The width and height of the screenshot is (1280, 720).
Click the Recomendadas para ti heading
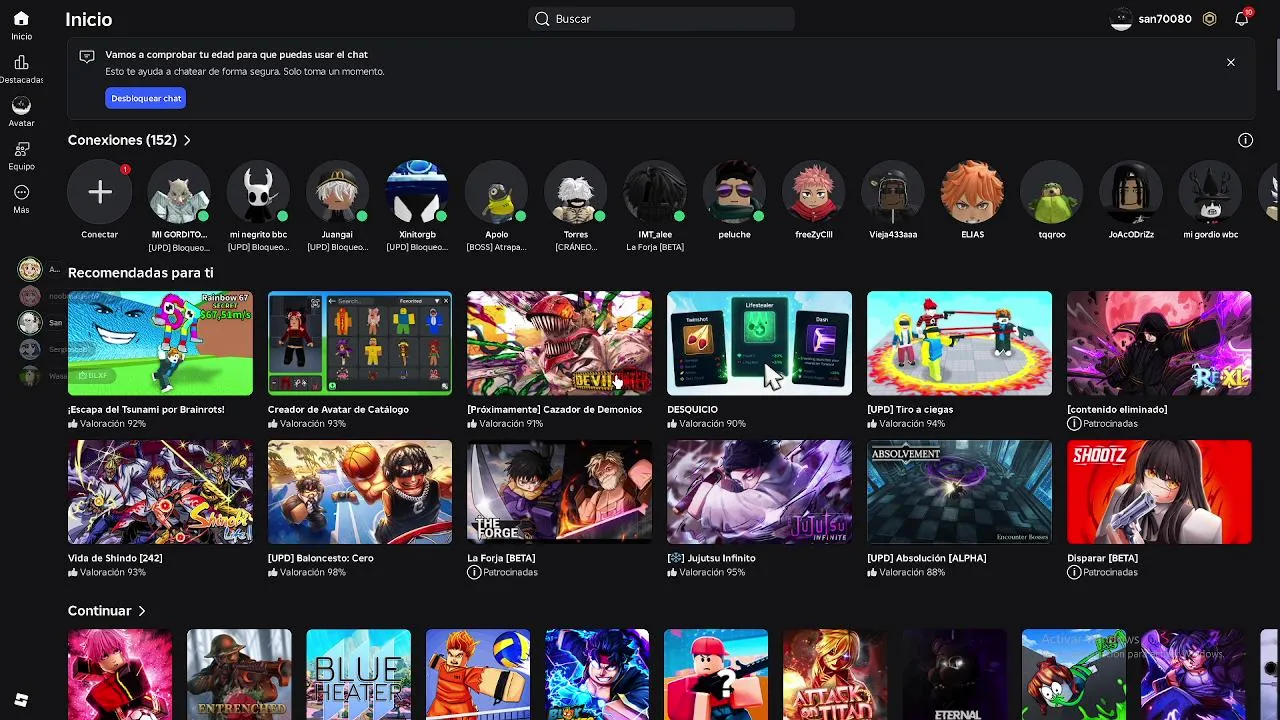point(140,272)
